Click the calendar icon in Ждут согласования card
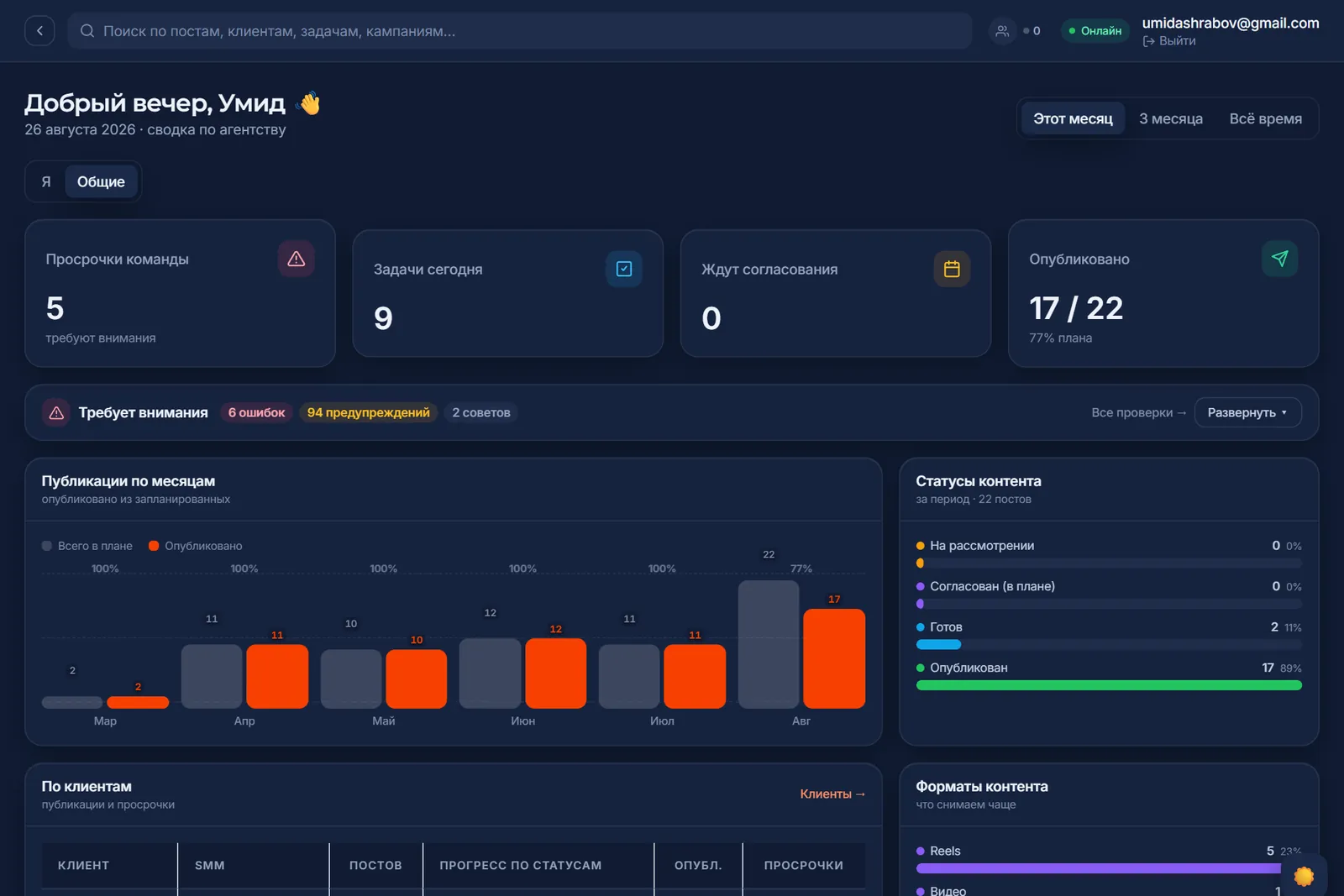The height and width of the screenshot is (896, 1344). click(x=952, y=269)
